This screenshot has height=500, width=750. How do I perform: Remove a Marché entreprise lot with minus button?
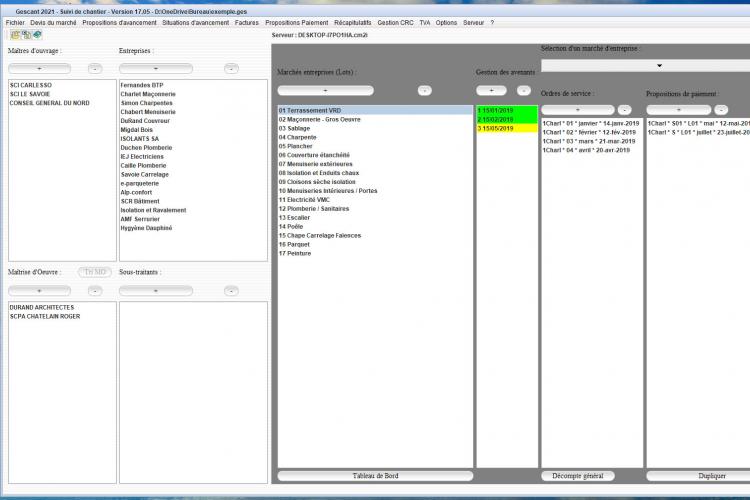click(425, 90)
